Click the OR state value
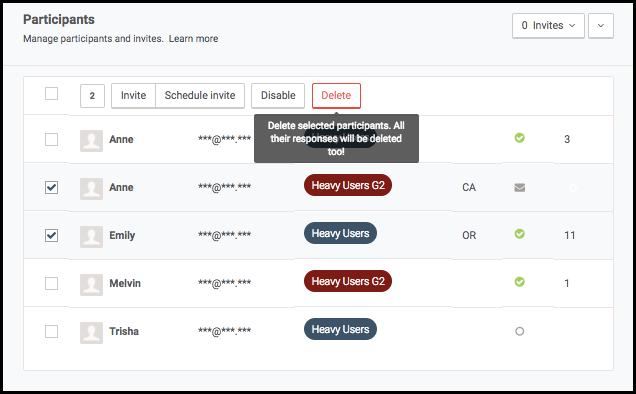This screenshot has width=636, height=394. click(x=469, y=235)
